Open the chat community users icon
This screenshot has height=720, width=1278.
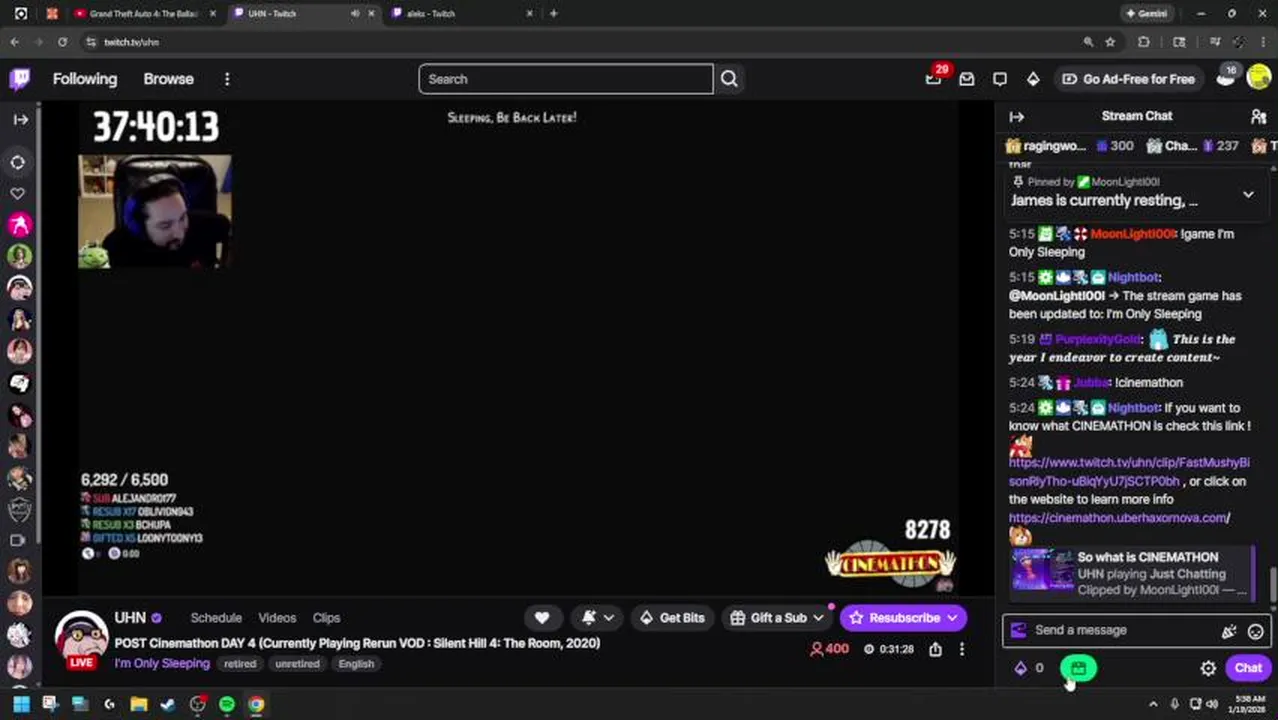[x=1258, y=117]
